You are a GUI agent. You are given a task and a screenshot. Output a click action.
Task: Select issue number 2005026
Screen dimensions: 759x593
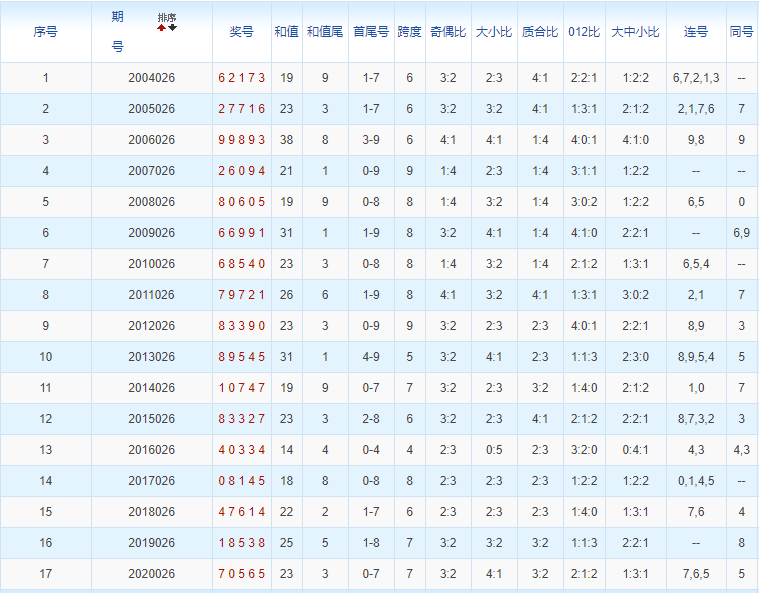(x=152, y=109)
